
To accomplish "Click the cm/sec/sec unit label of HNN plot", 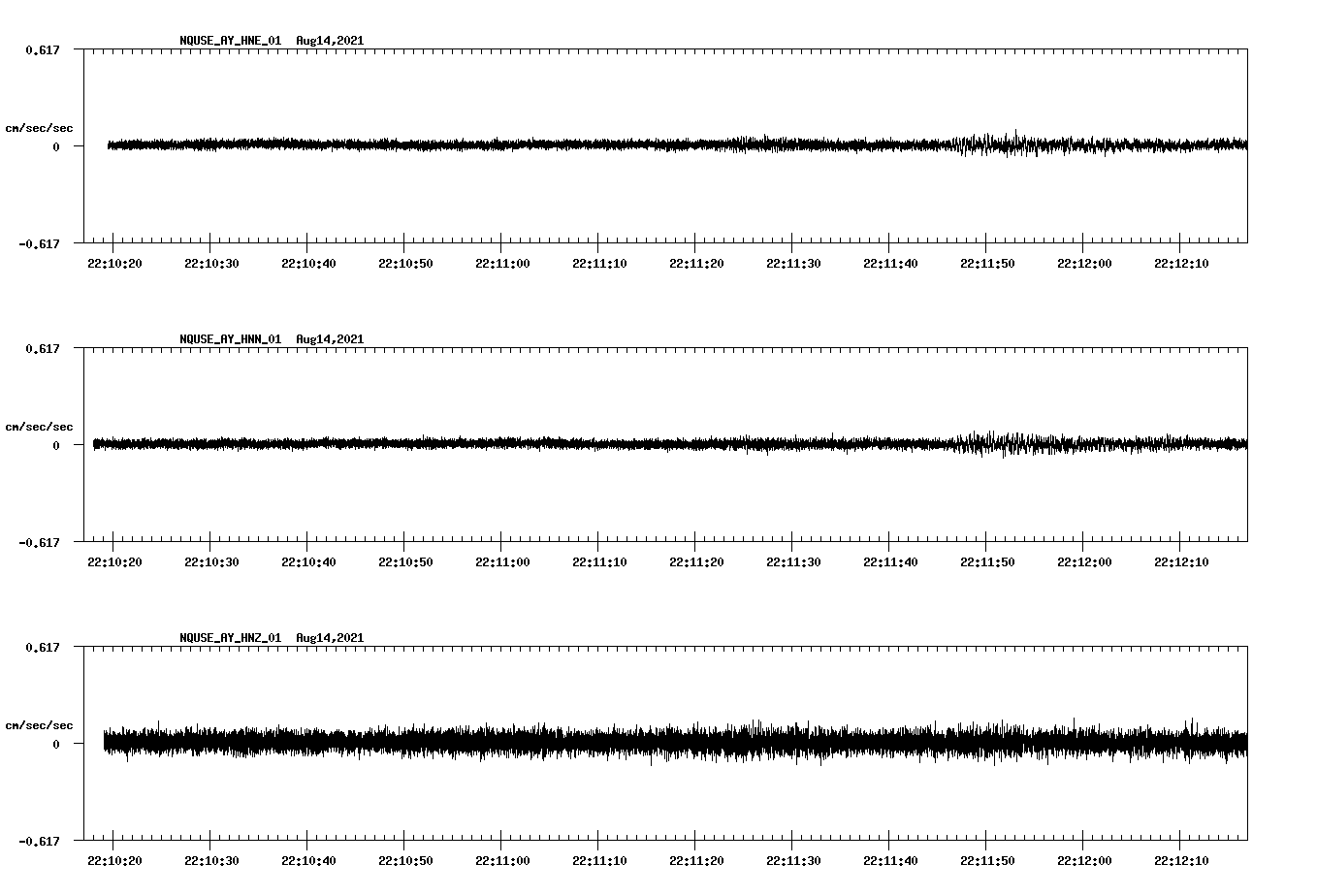I will [39, 427].
